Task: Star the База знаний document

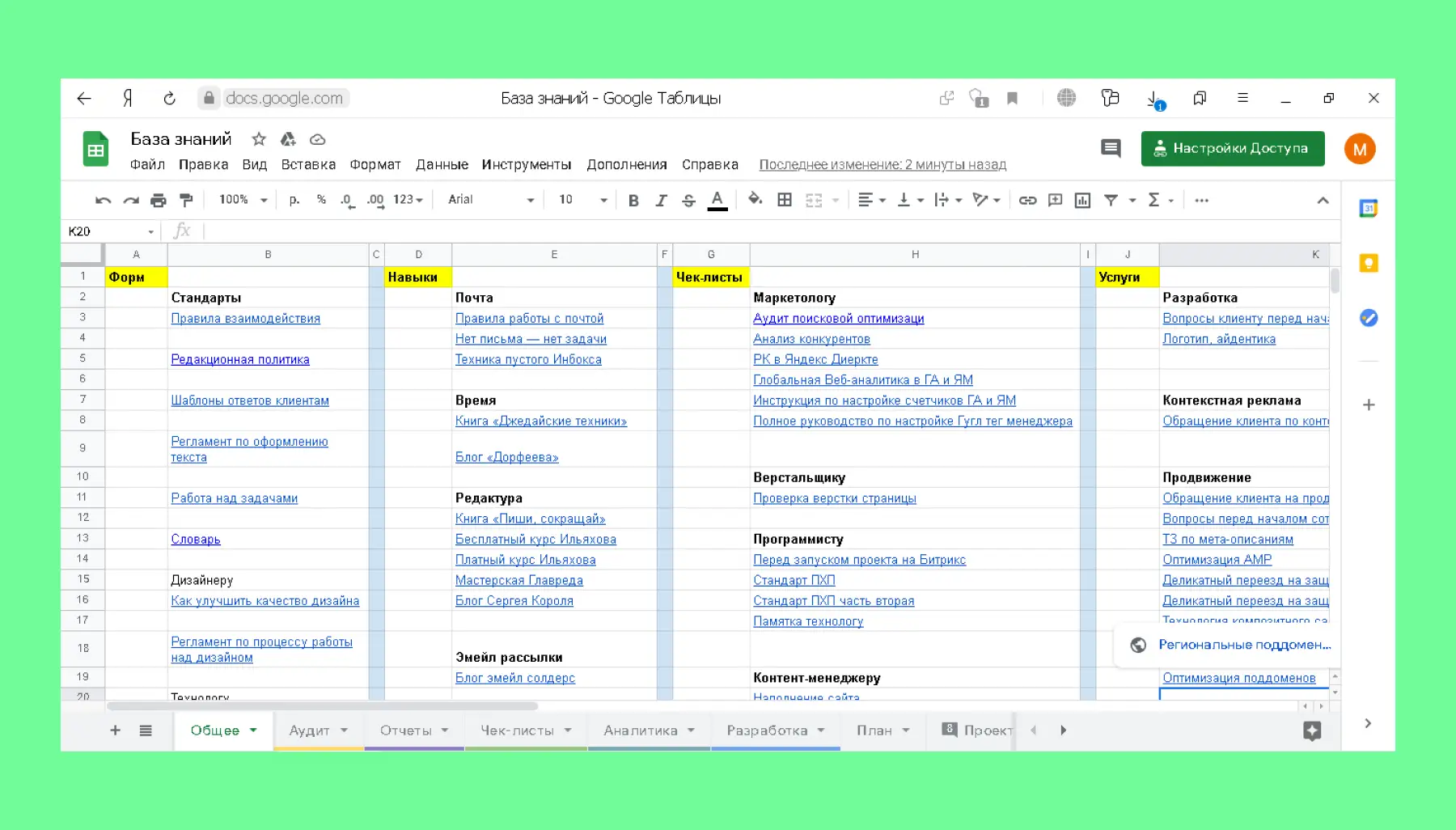Action: [x=259, y=139]
